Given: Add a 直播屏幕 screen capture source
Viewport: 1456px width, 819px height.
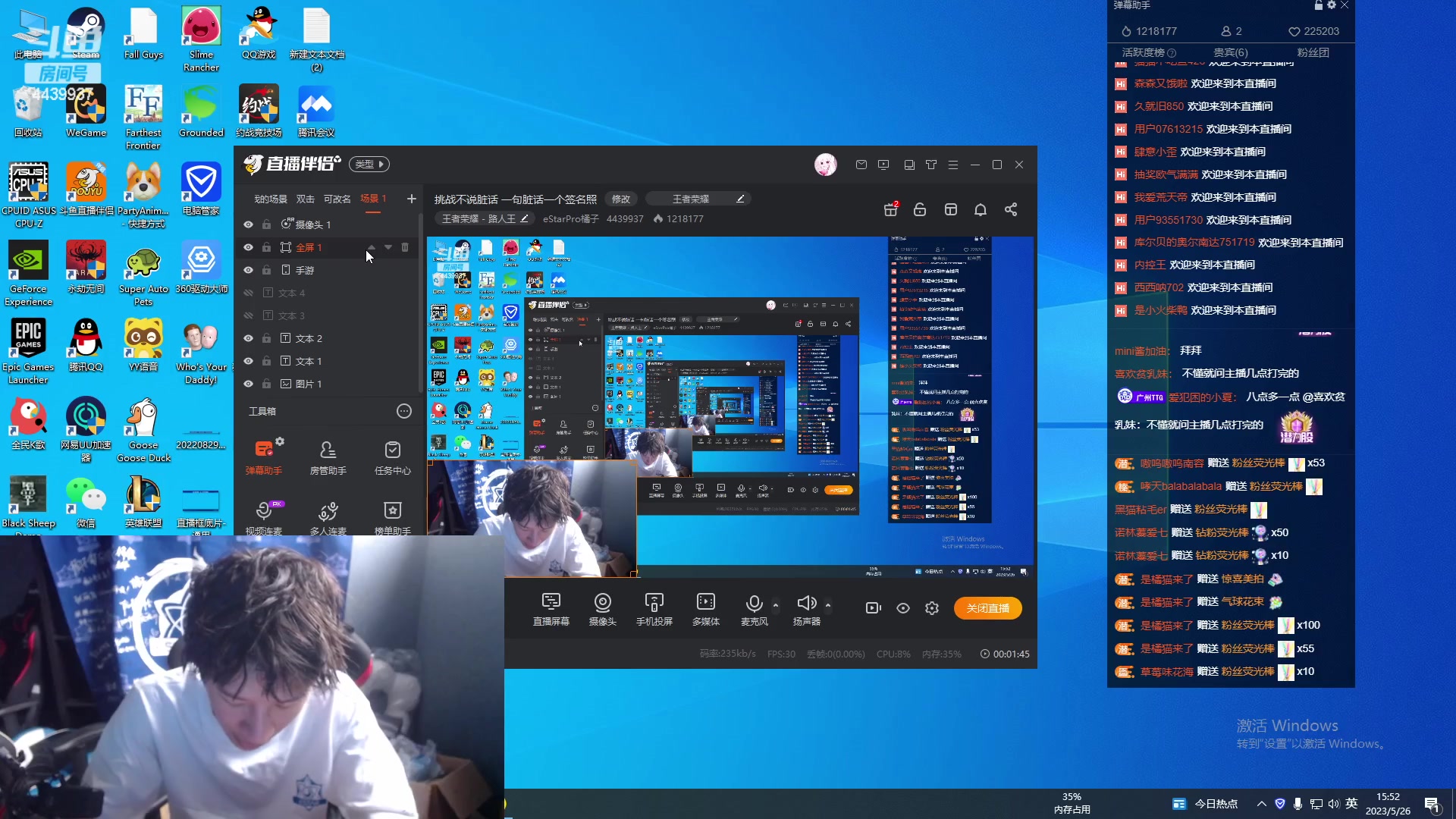Looking at the screenshot, I should (551, 609).
